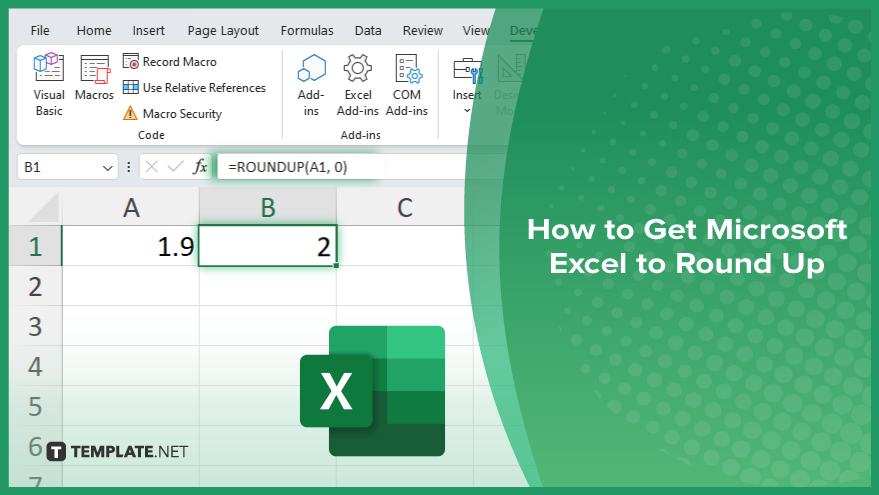Viewport: 879px width, 495px height.
Task: Open COM Add-ins
Action: coord(407,85)
